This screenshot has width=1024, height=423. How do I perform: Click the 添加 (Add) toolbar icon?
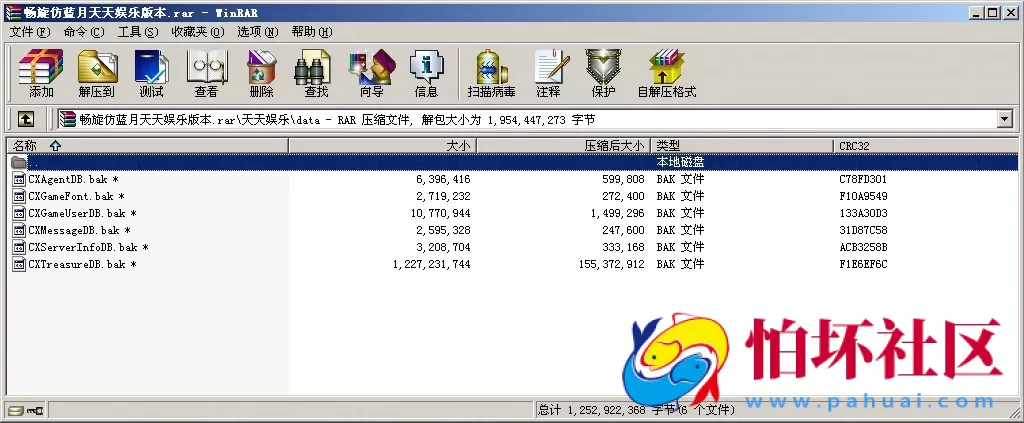tap(41, 72)
